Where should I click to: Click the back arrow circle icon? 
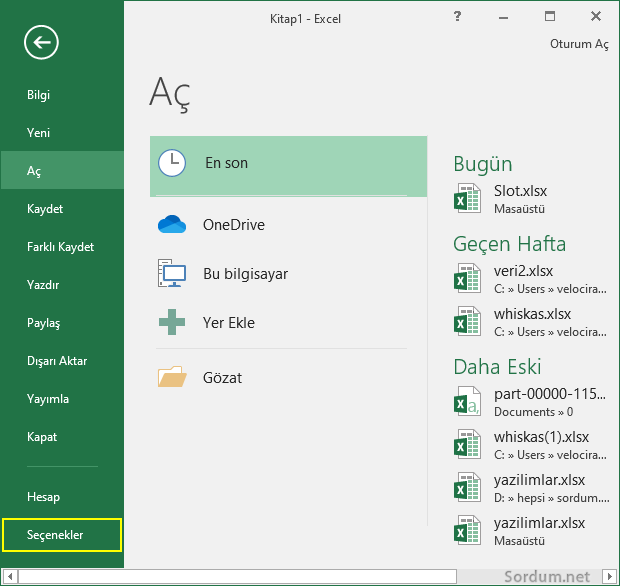[41, 42]
